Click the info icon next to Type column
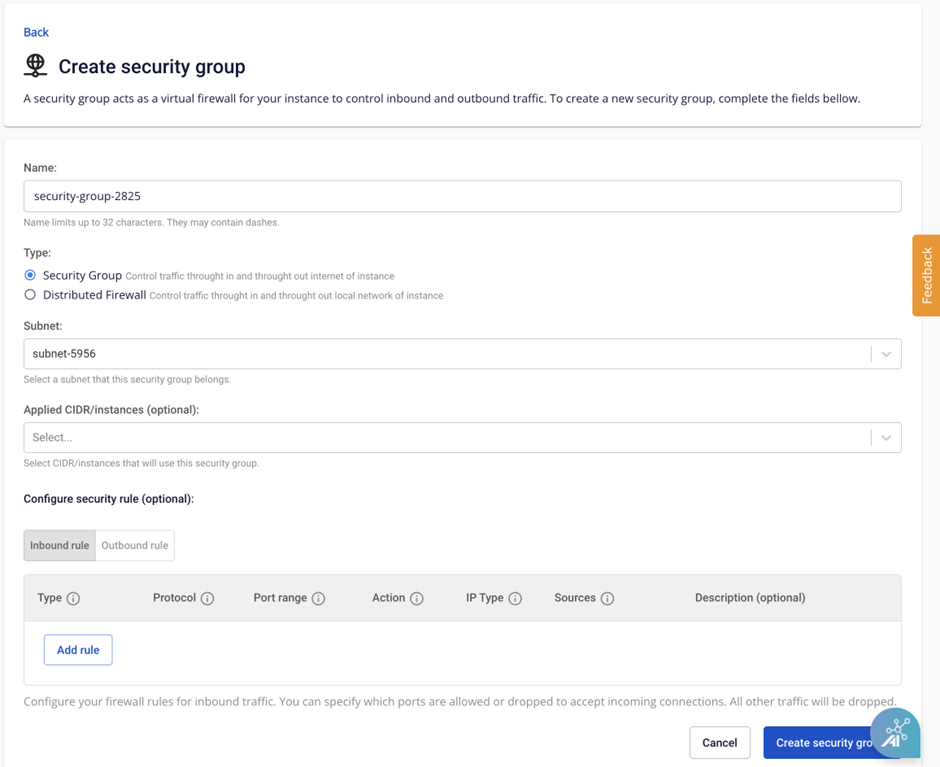This screenshot has height=767, width=940. coord(73,599)
